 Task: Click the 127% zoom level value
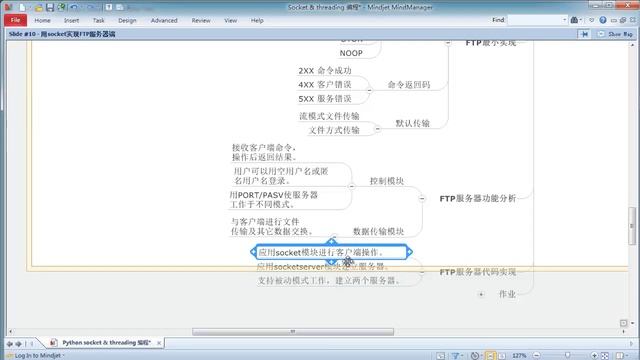(x=519, y=356)
